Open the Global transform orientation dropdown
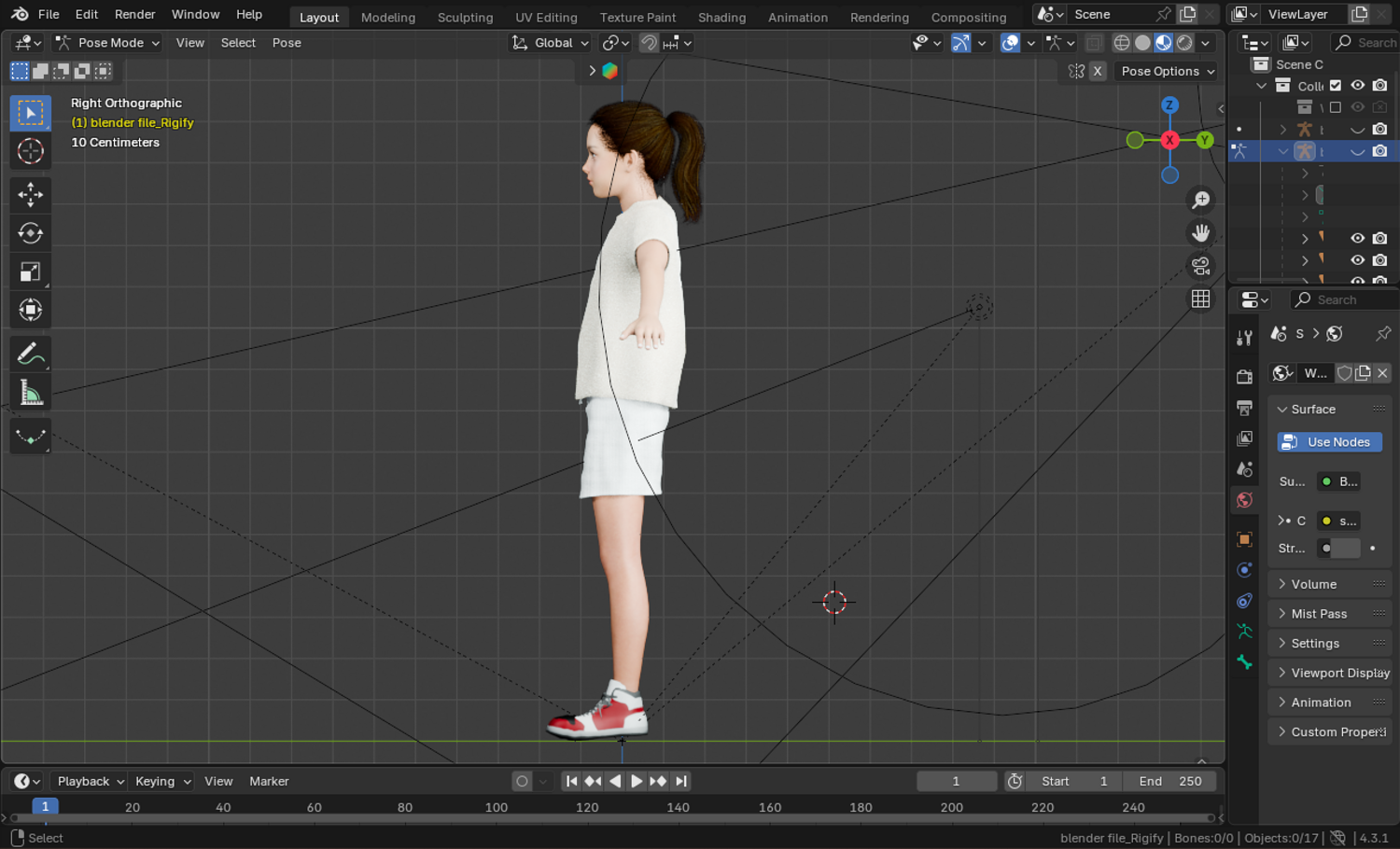This screenshot has width=1400, height=849. 551,43
